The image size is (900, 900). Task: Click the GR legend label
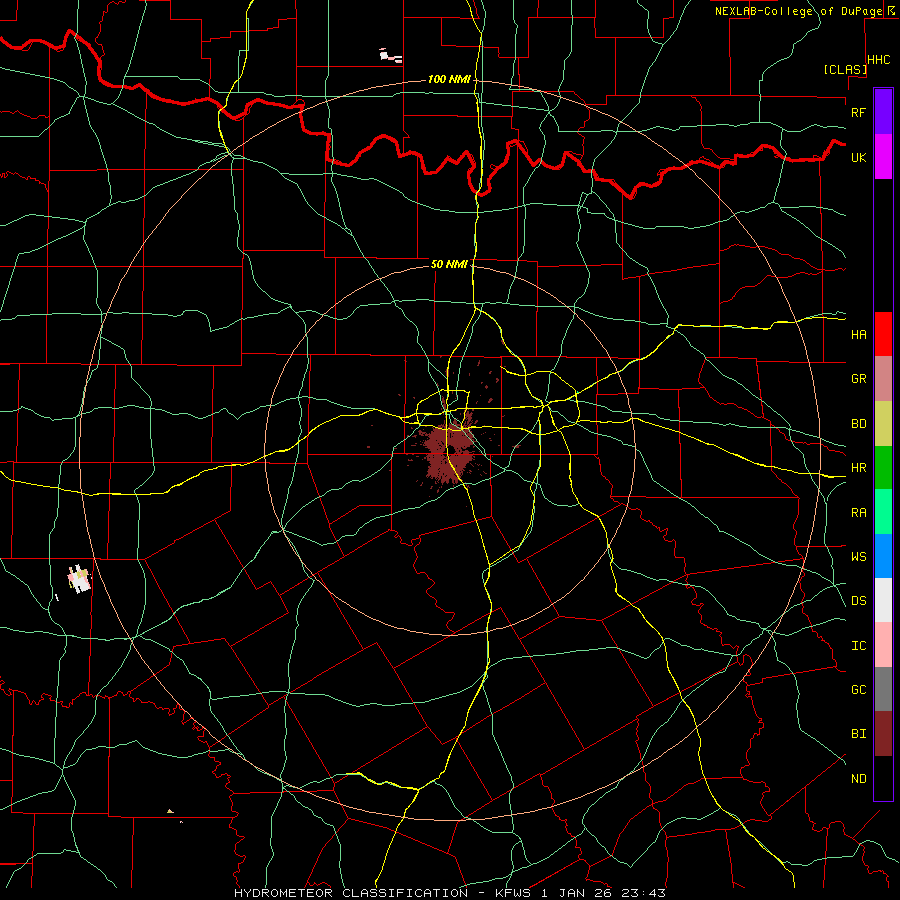tap(859, 379)
